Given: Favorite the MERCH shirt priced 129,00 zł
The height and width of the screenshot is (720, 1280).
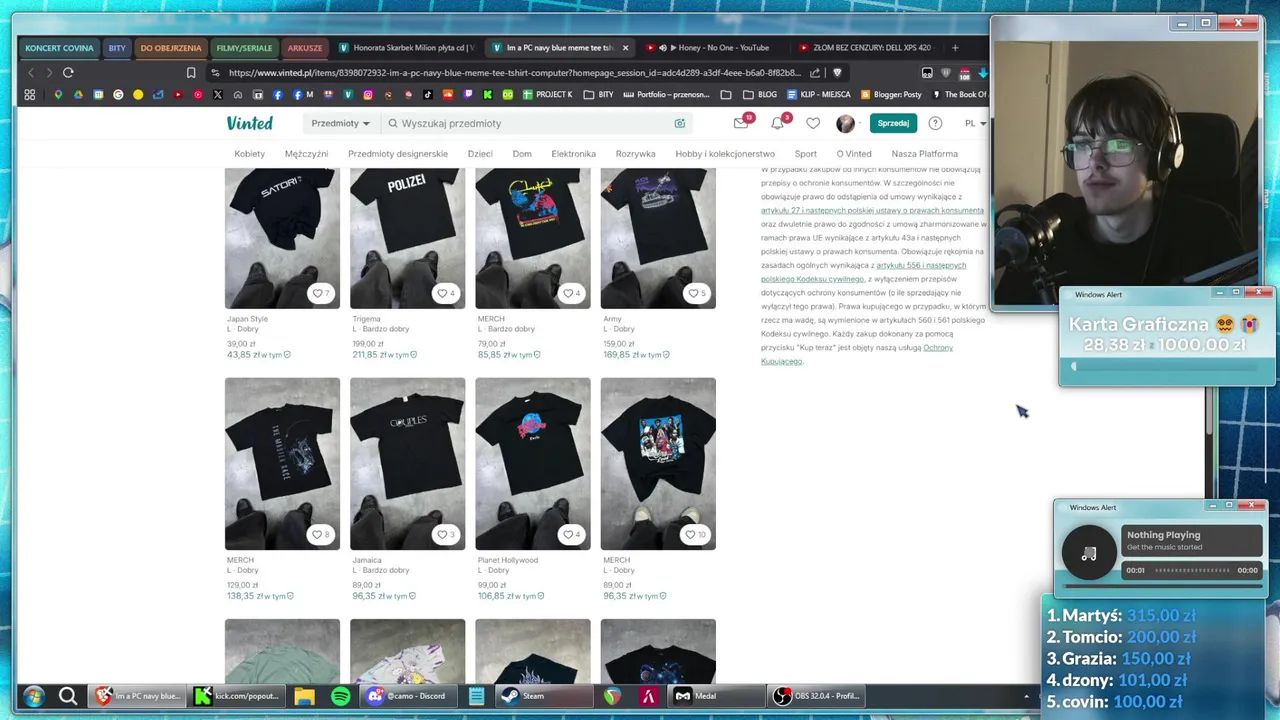Looking at the screenshot, I should coord(321,534).
